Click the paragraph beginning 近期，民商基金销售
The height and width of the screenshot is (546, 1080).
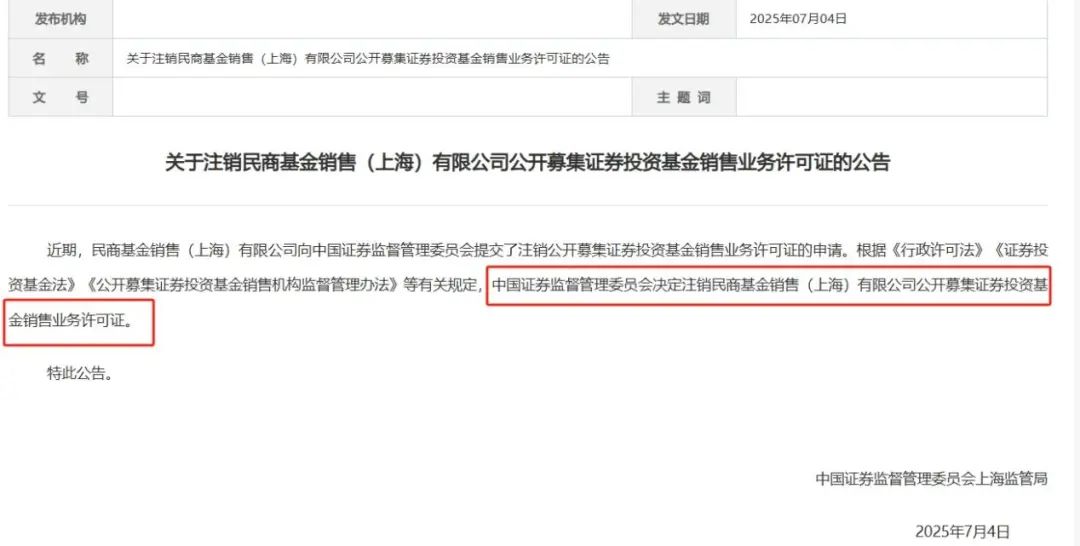click(528, 284)
